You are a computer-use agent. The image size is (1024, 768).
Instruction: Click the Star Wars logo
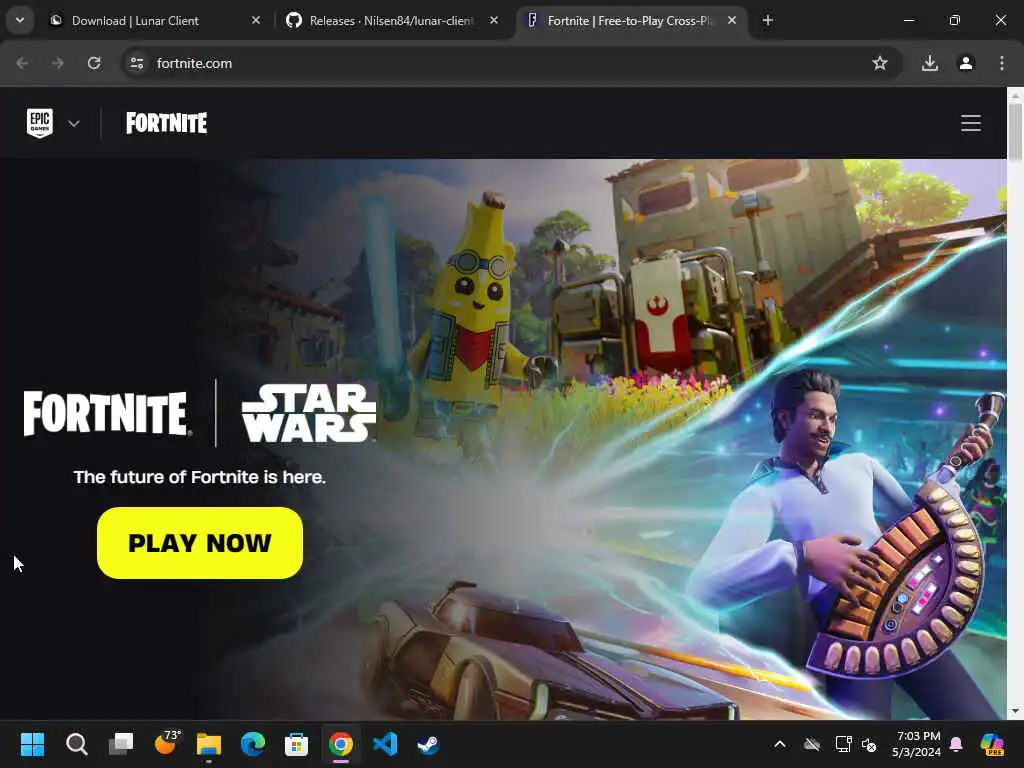pos(309,413)
